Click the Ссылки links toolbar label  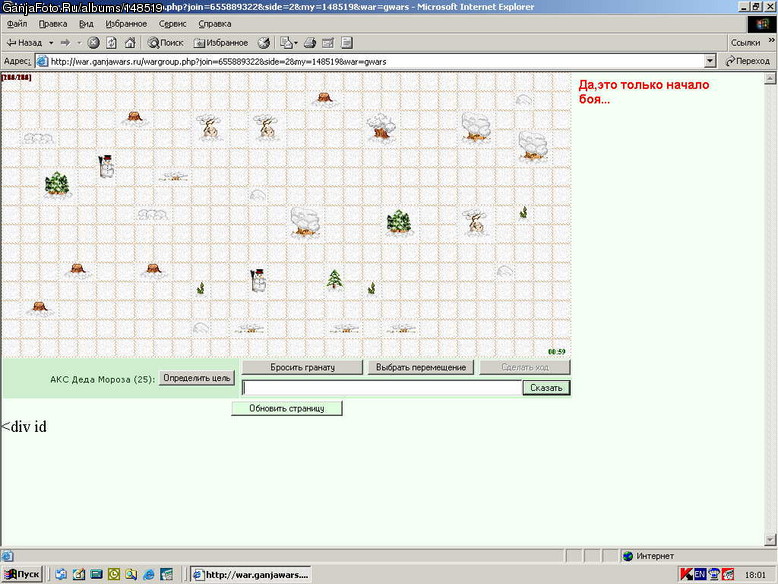tap(745, 43)
